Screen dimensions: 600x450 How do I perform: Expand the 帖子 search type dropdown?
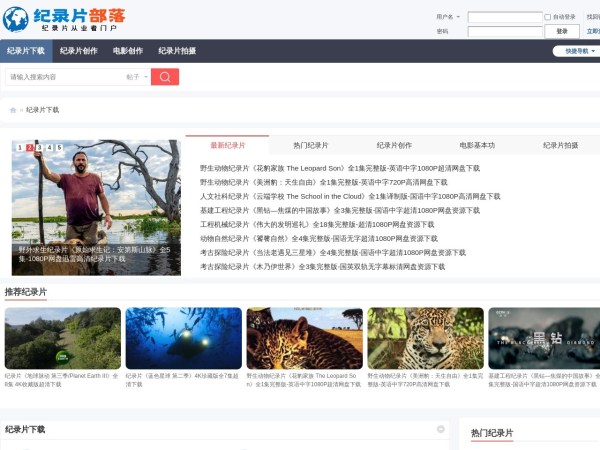(137, 77)
